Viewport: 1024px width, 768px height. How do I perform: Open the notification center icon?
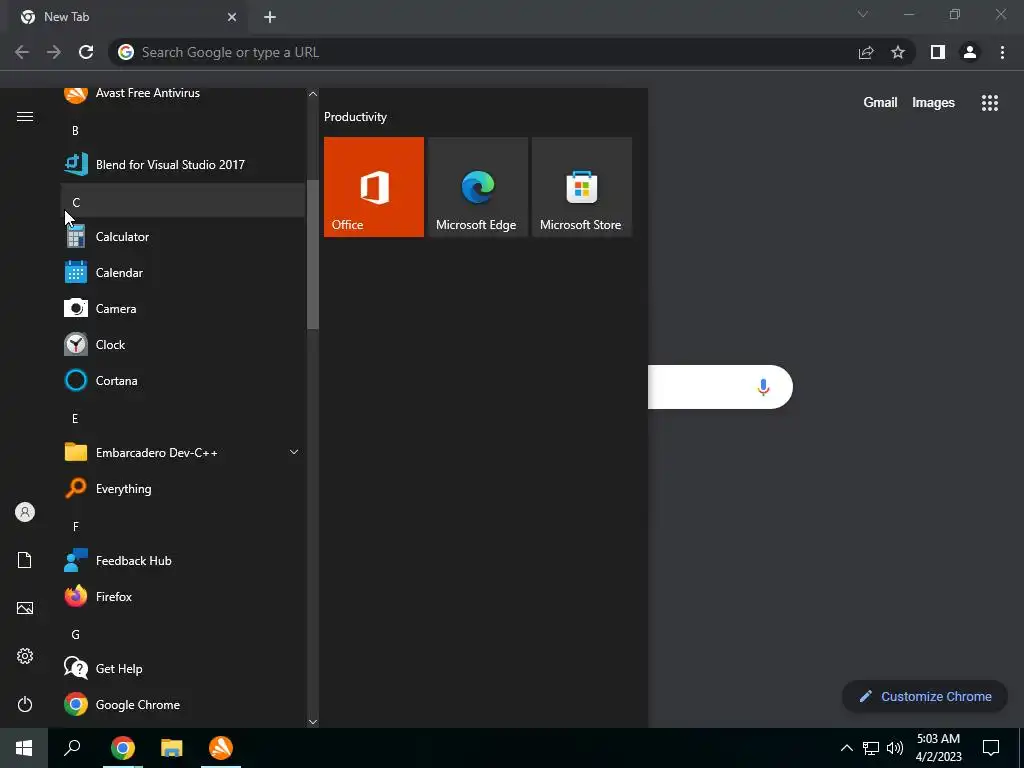point(991,748)
